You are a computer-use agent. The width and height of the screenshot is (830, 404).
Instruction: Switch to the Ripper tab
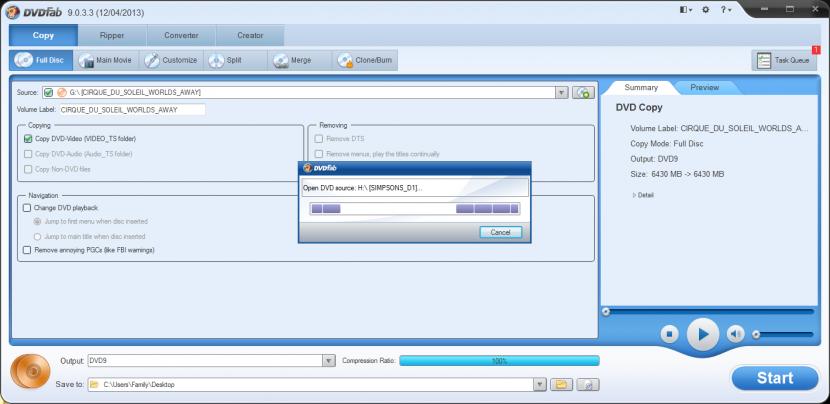pos(112,35)
